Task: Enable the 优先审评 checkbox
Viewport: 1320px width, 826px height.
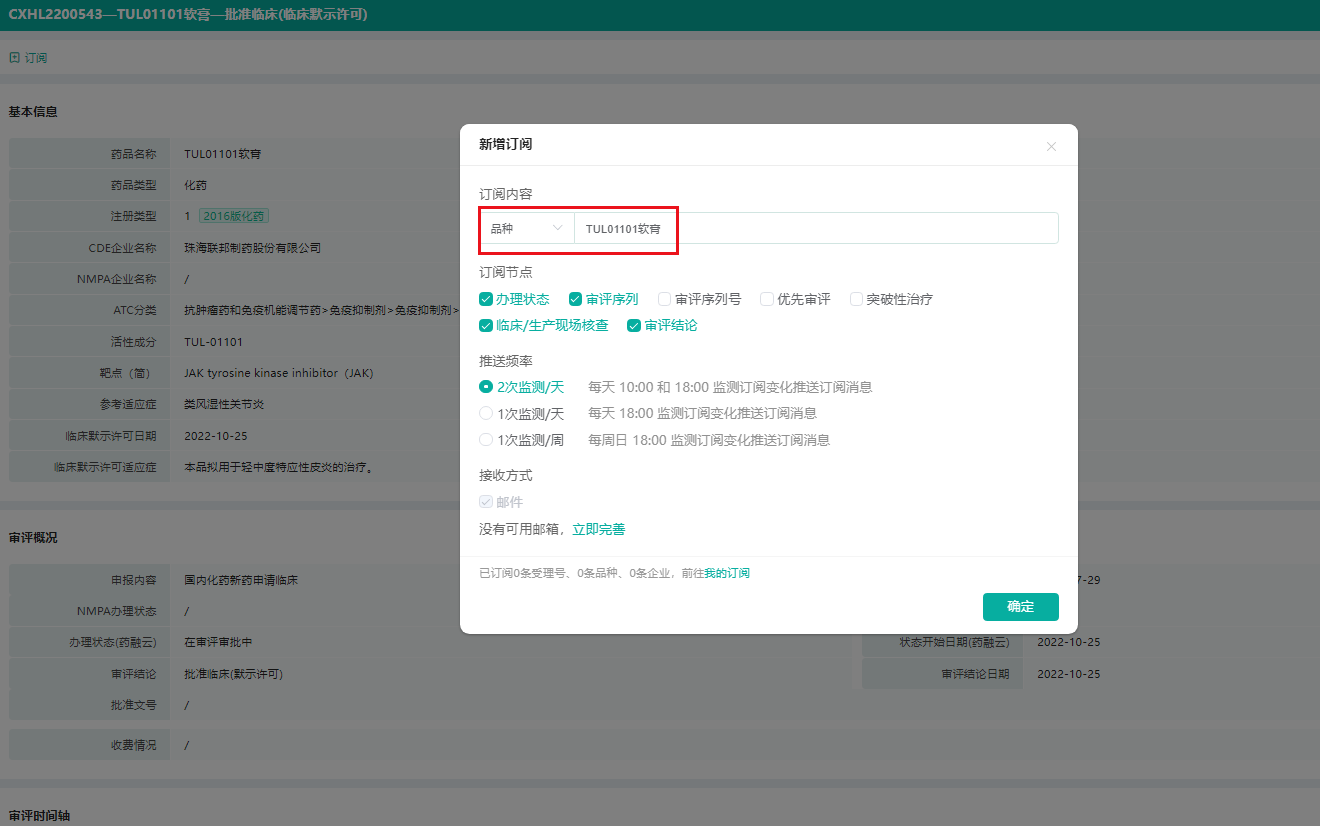Action: pos(767,299)
